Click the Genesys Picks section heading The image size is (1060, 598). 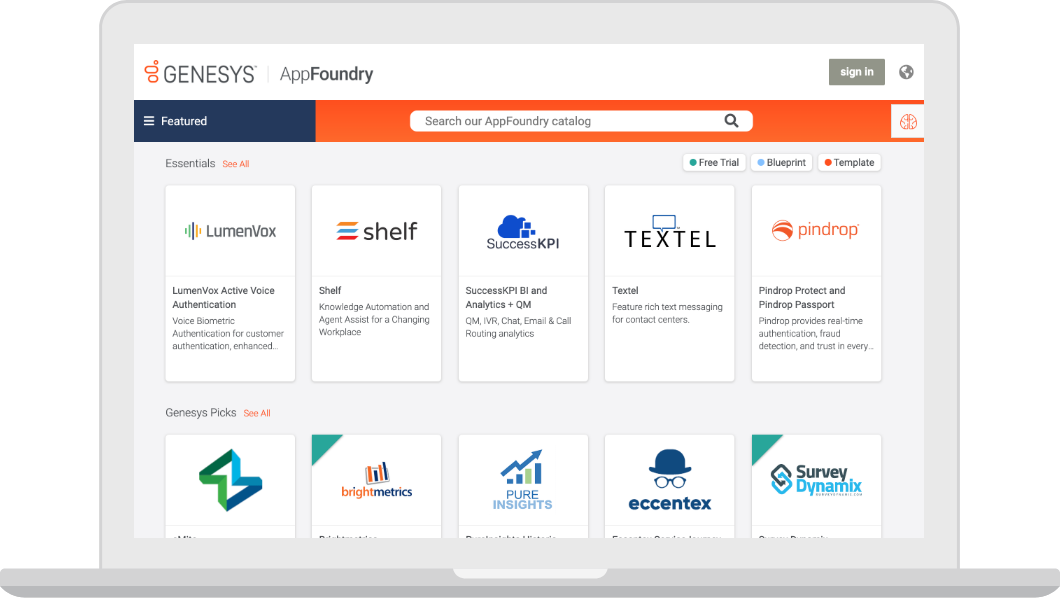click(x=201, y=413)
